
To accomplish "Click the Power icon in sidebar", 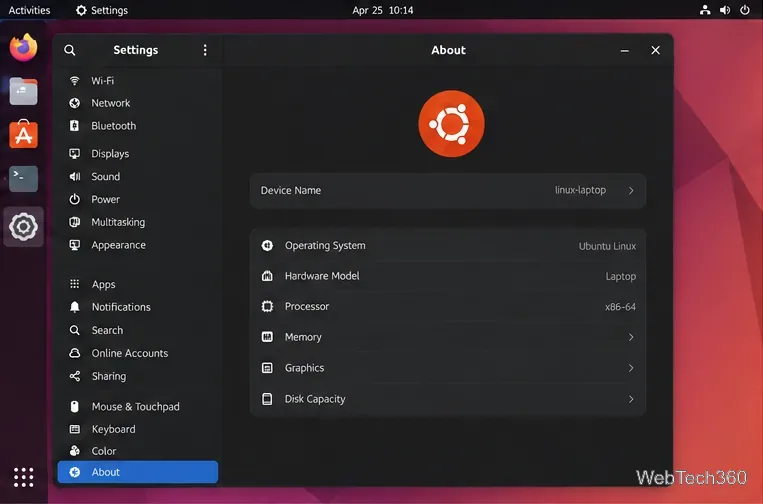I will pyautogui.click(x=74, y=199).
